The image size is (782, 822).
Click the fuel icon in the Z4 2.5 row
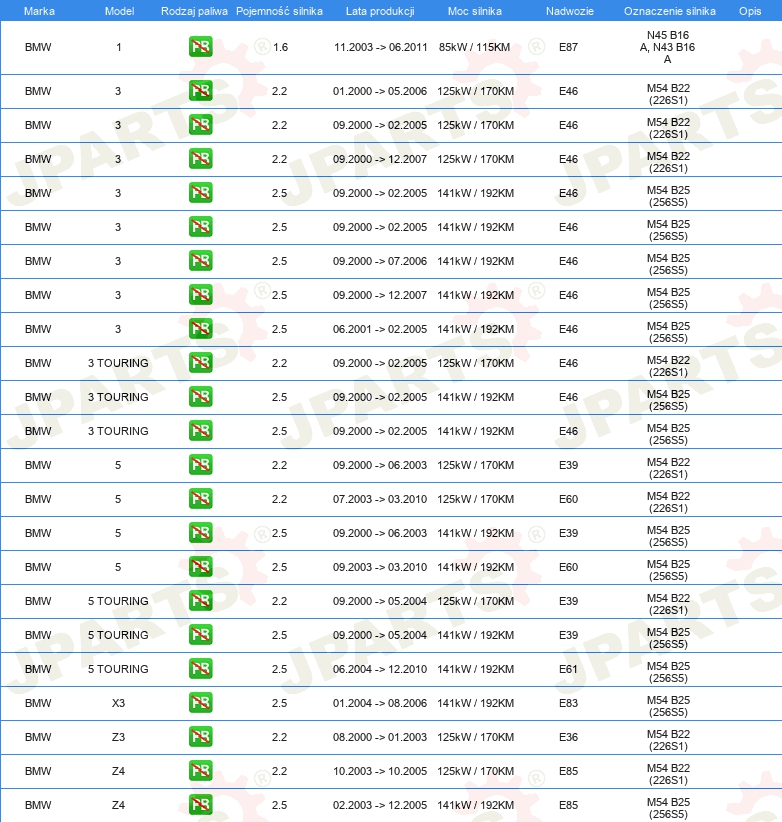point(201,805)
